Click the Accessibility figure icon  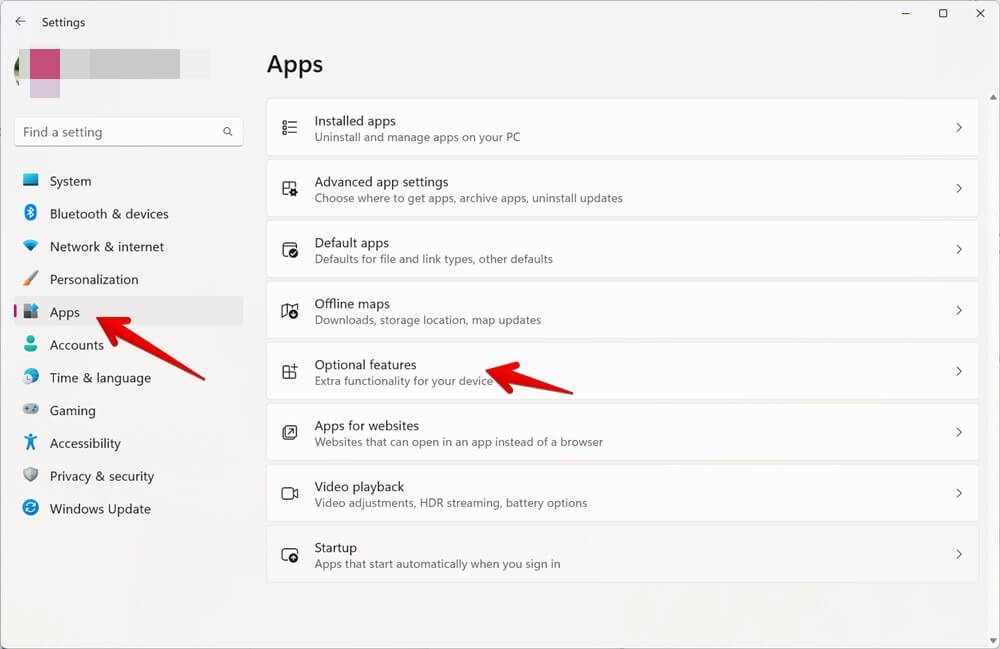(x=31, y=442)
